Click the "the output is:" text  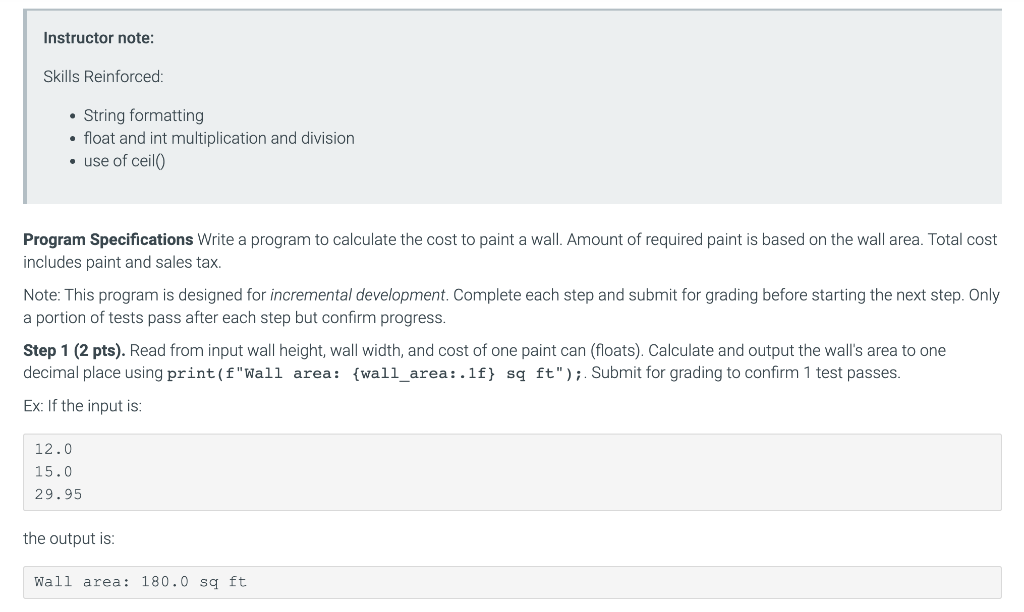(x=69, y=539)
